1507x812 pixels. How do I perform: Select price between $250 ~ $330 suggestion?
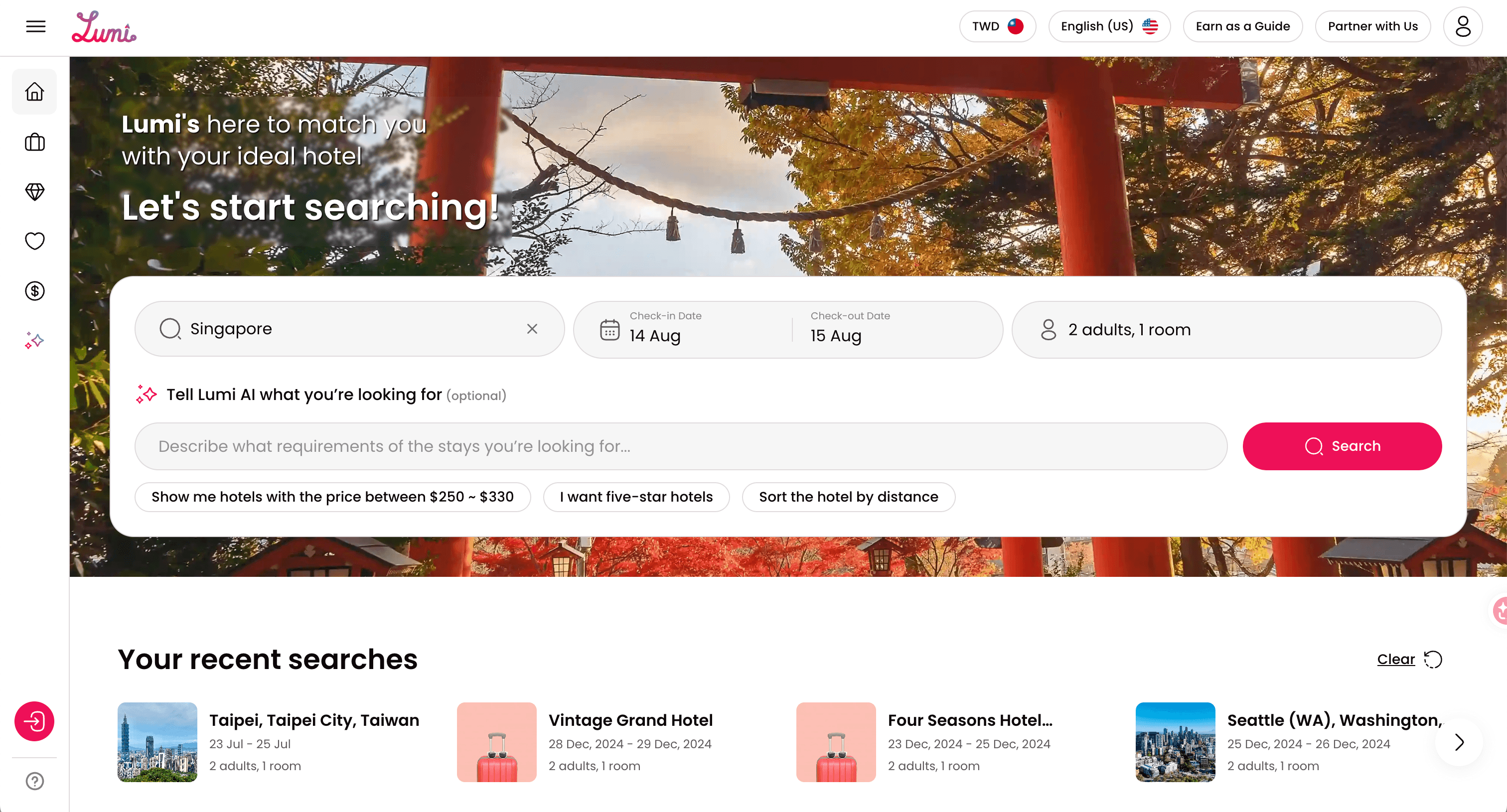tap(332, 496)
